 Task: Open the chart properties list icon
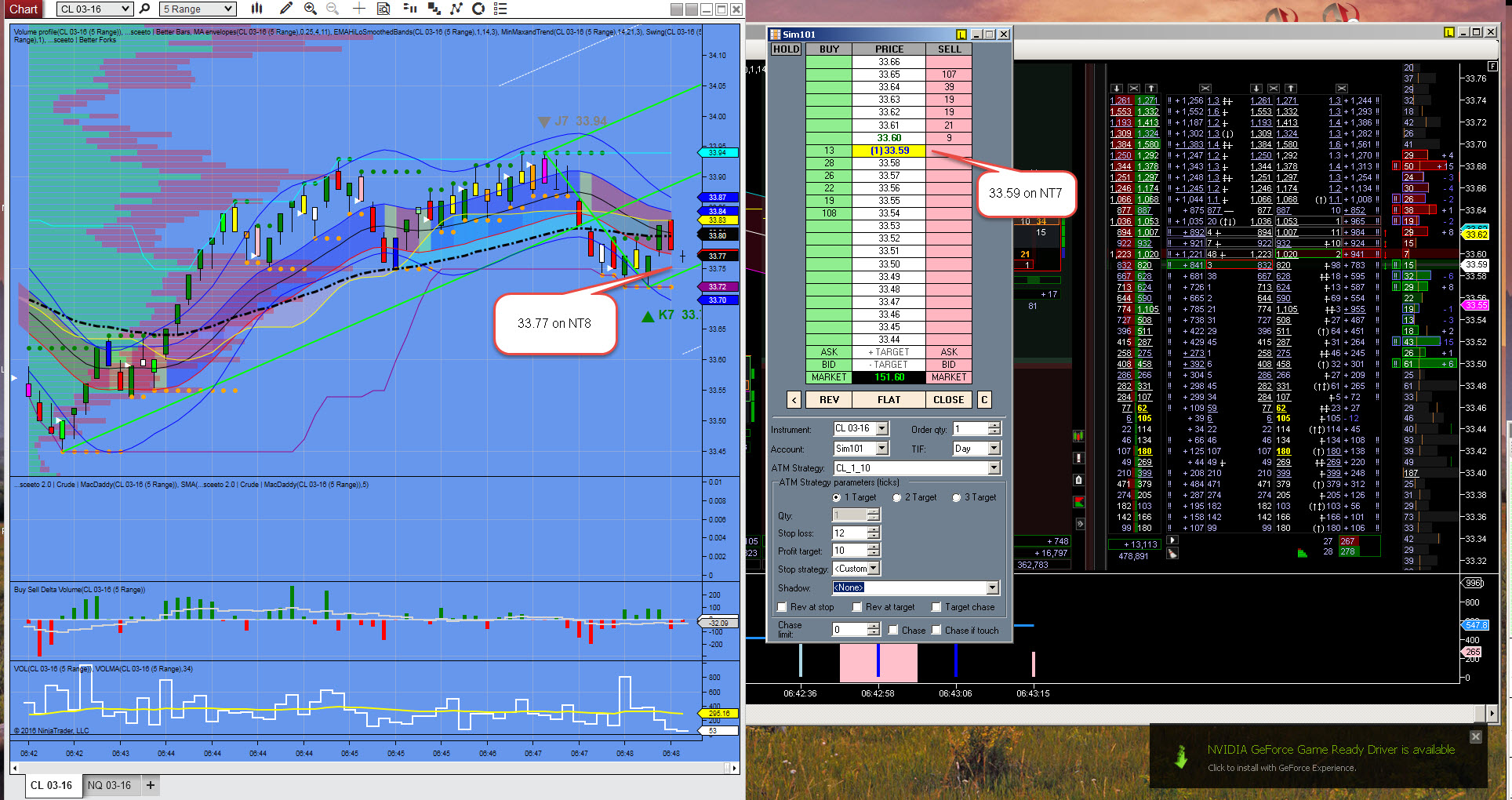(x=500, y=9)
